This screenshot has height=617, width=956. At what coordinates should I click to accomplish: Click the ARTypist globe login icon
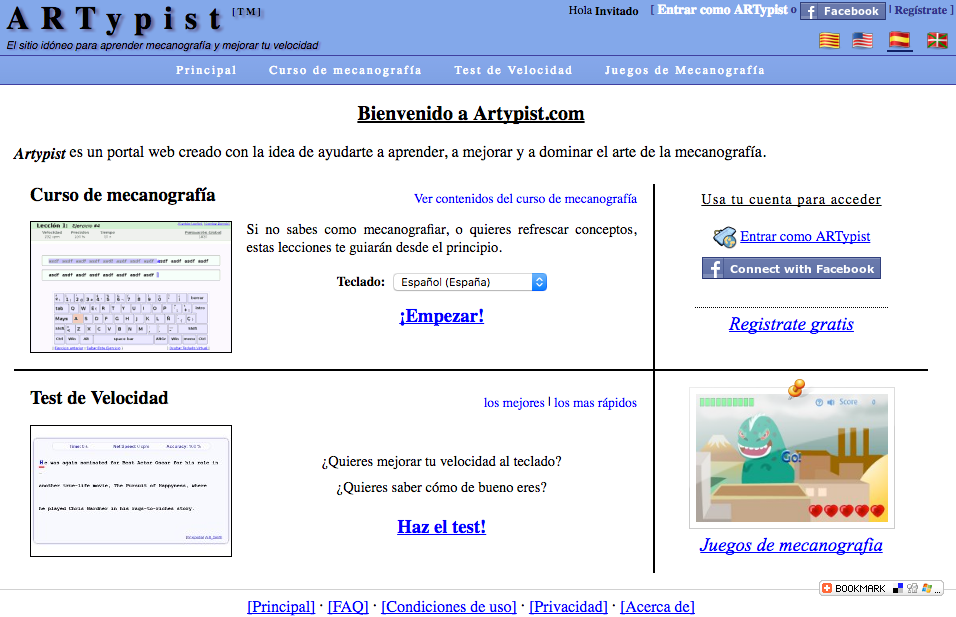[x=724, y=237]
